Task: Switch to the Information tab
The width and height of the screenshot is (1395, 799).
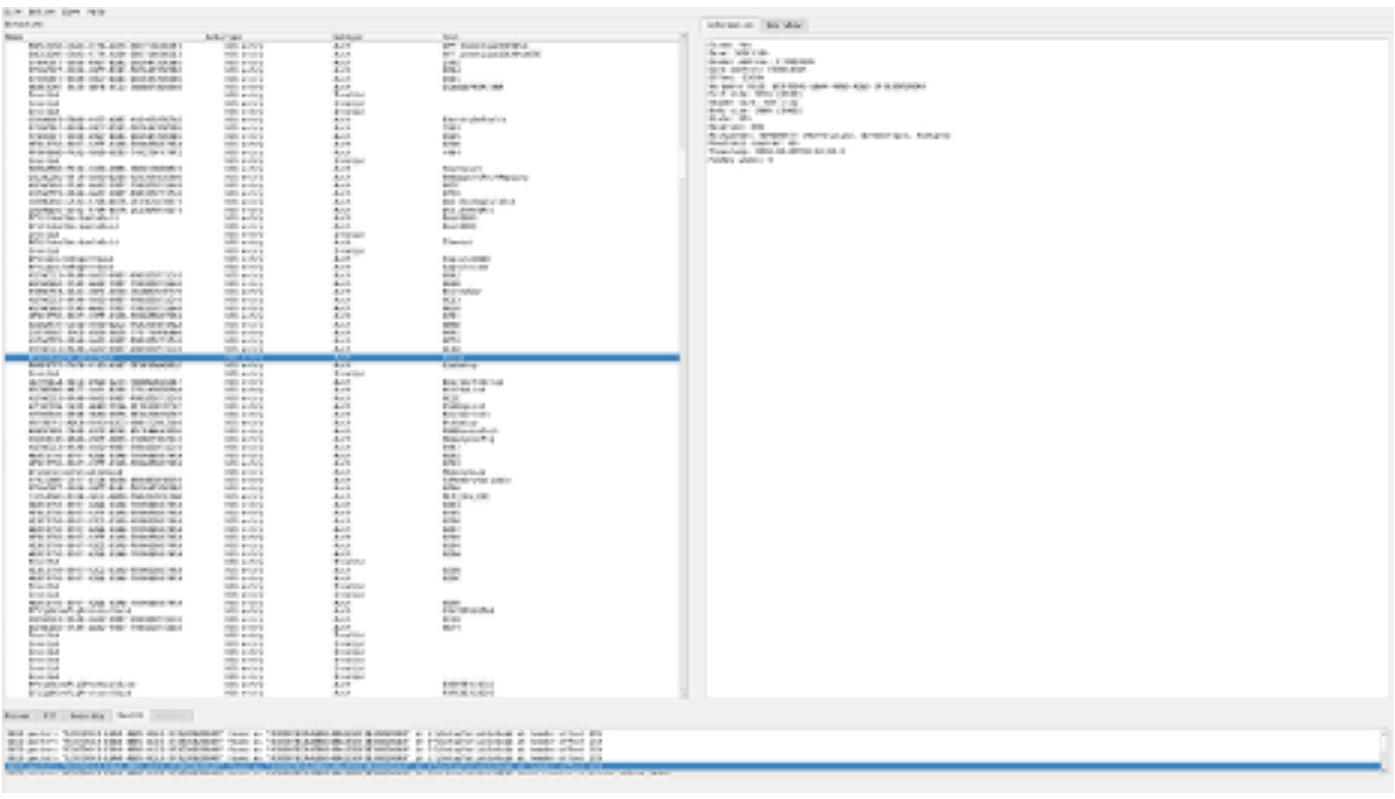Action: 729,24
